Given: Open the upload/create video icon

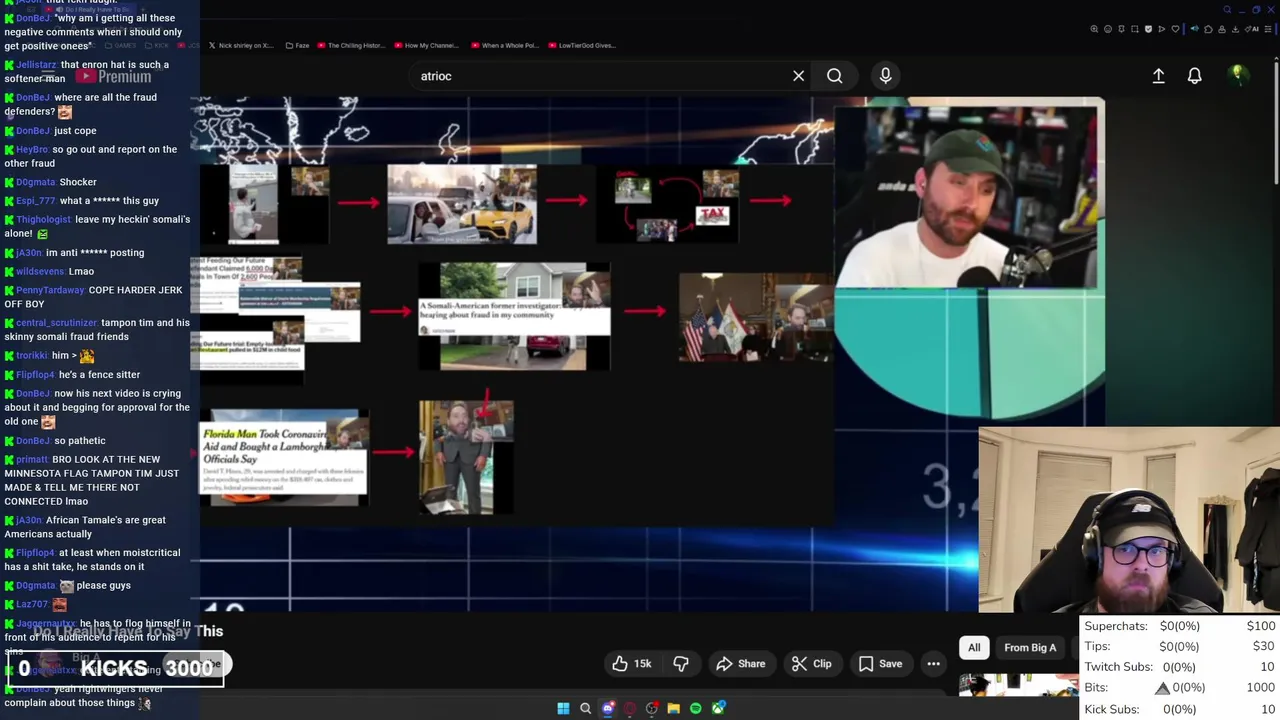Looking at the screenshot, I should tap(1158, 76).
